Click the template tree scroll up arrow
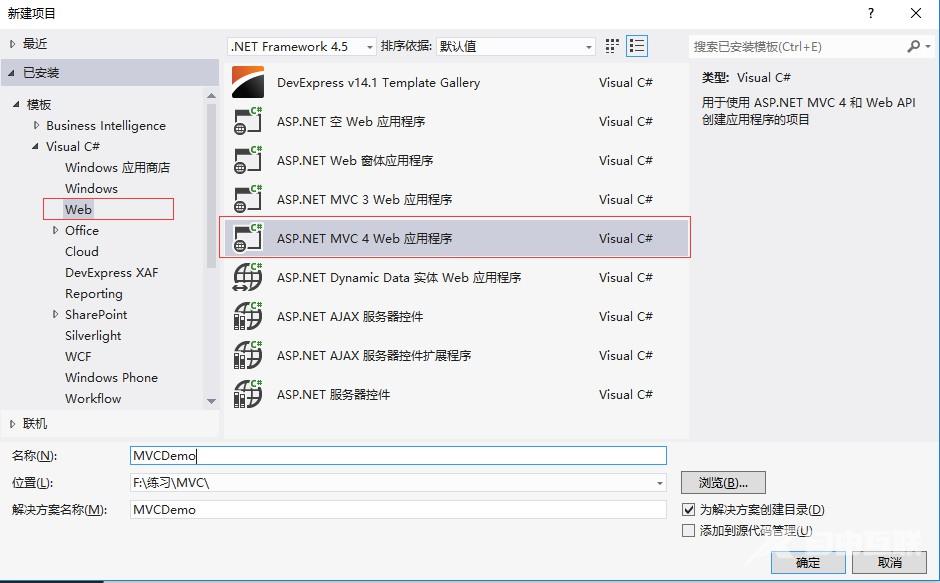940x583 pixels. pos(211,95)
